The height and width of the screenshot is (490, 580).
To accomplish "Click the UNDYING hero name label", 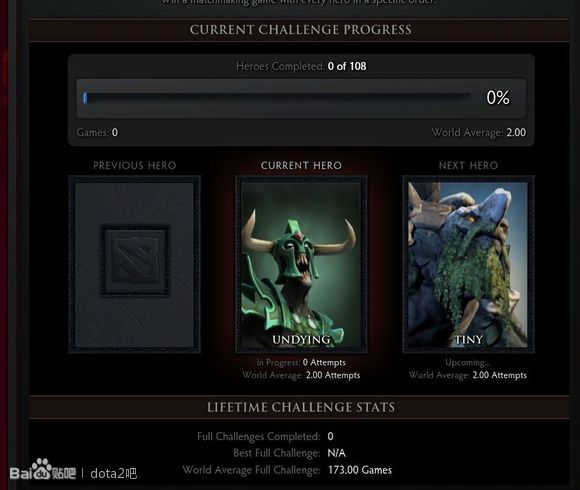I will (x=301, y=339).
